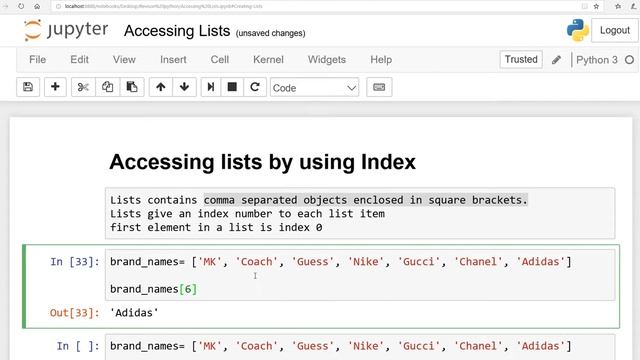This screenshot has height=360, width=640.
Task: Click the Accessing lists by using Index heading
Action: (x=262, y=162)
